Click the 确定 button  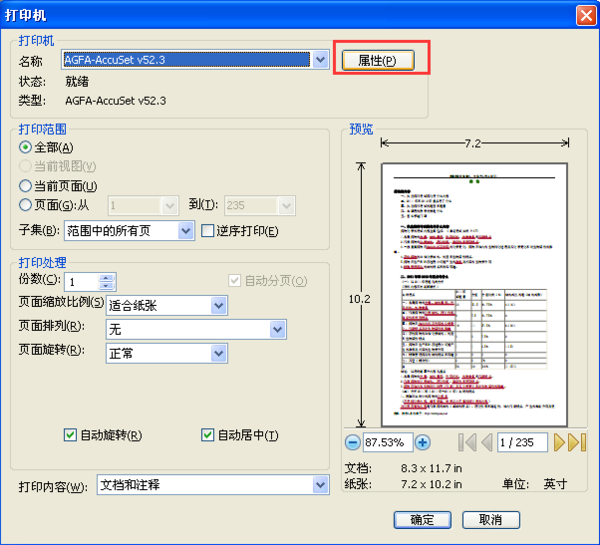[x=422, y=520]
